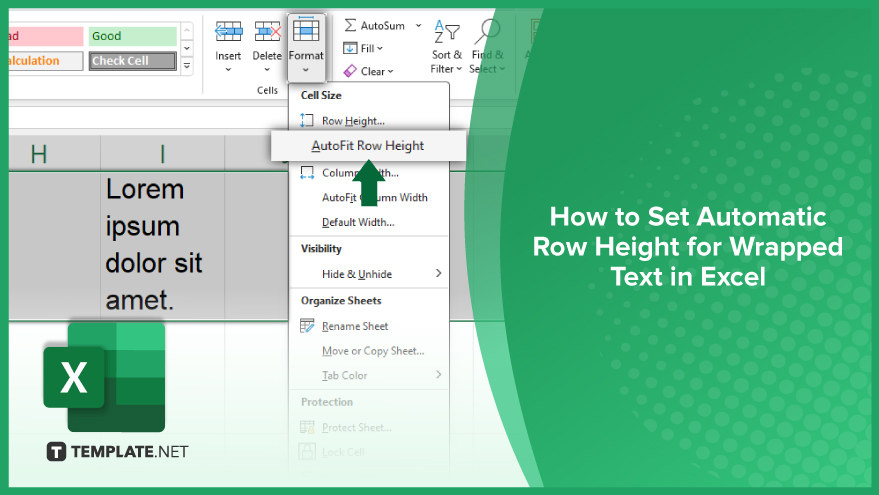Open the Delete dropdown arrow
The image size is (879, 495).
pyautogui.click(x=267, y=70)
